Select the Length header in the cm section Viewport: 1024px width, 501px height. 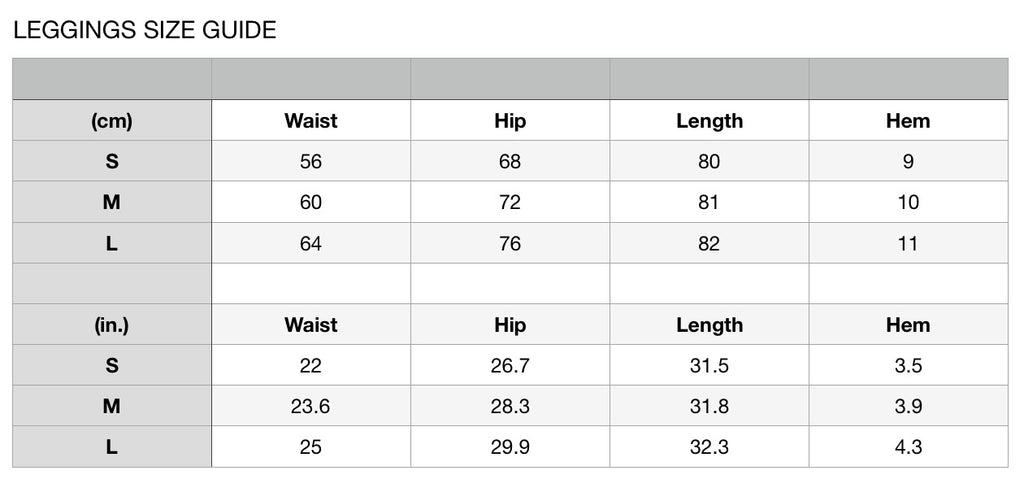709,120
